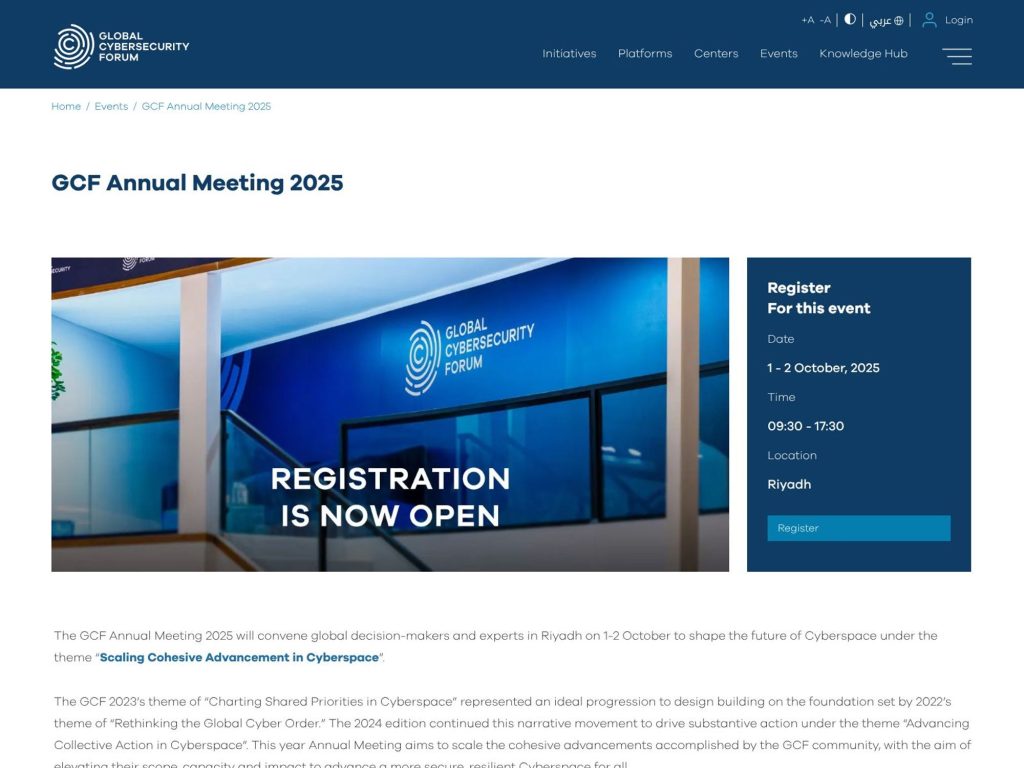This screenshot has width=1024, height=768.
Task: Increase page text size with +A icon
Action: click(x=806, y=19)
